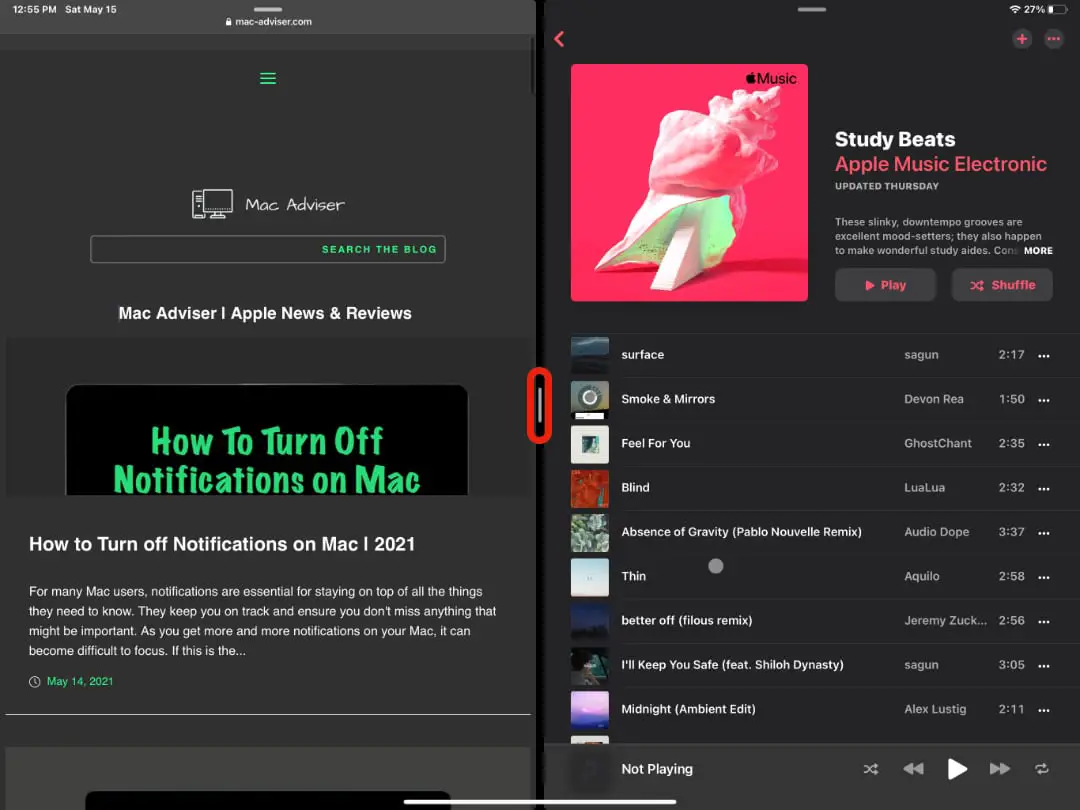Play the song Feel For You
The width and height of the screenshot is (1080, 810).
(x=656, y=444)
